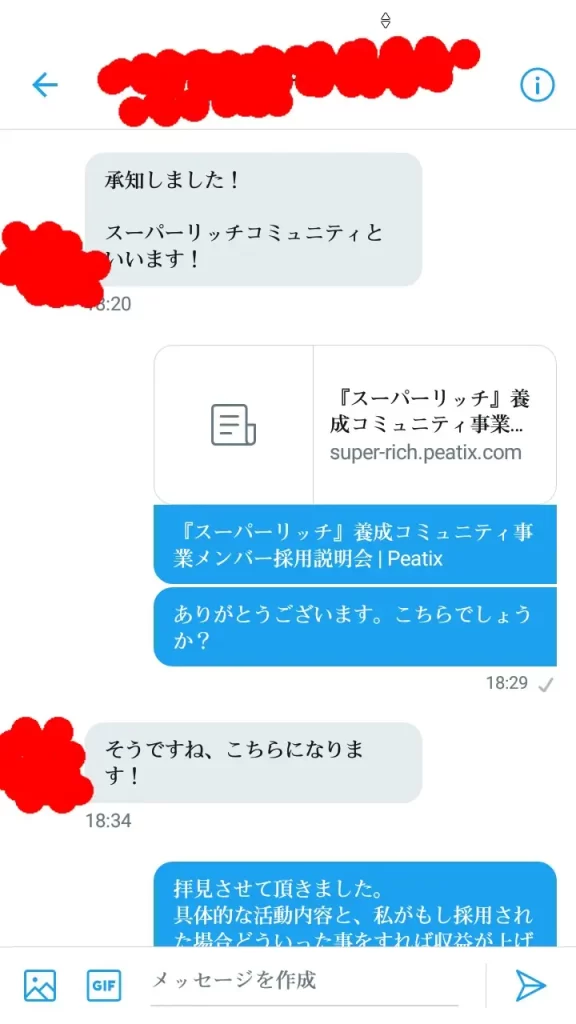Select the Peatix title blue message bubble
This screenshot has height=1024, width=576.
(x=355, y=544)
